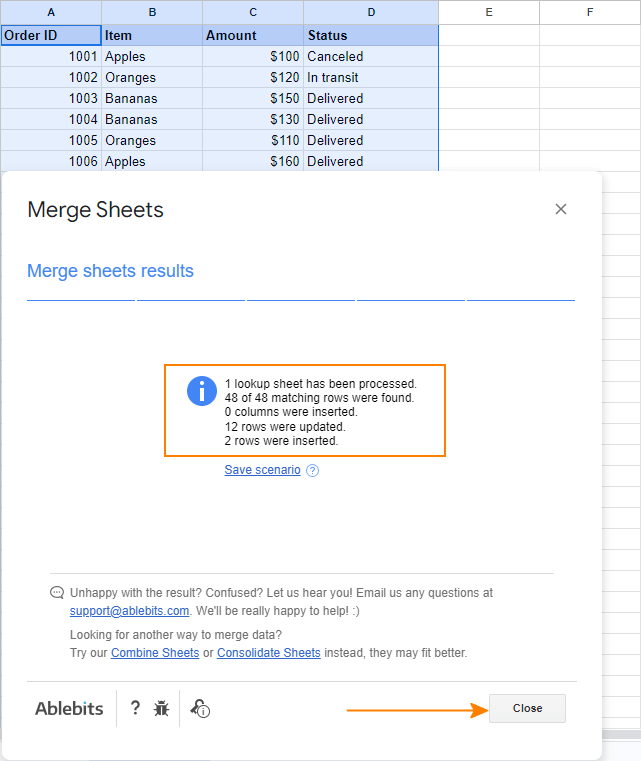The width and height of the screenshot is (641, 761).
Task: Open the help question mark in footer
Action: click(135, 708)
